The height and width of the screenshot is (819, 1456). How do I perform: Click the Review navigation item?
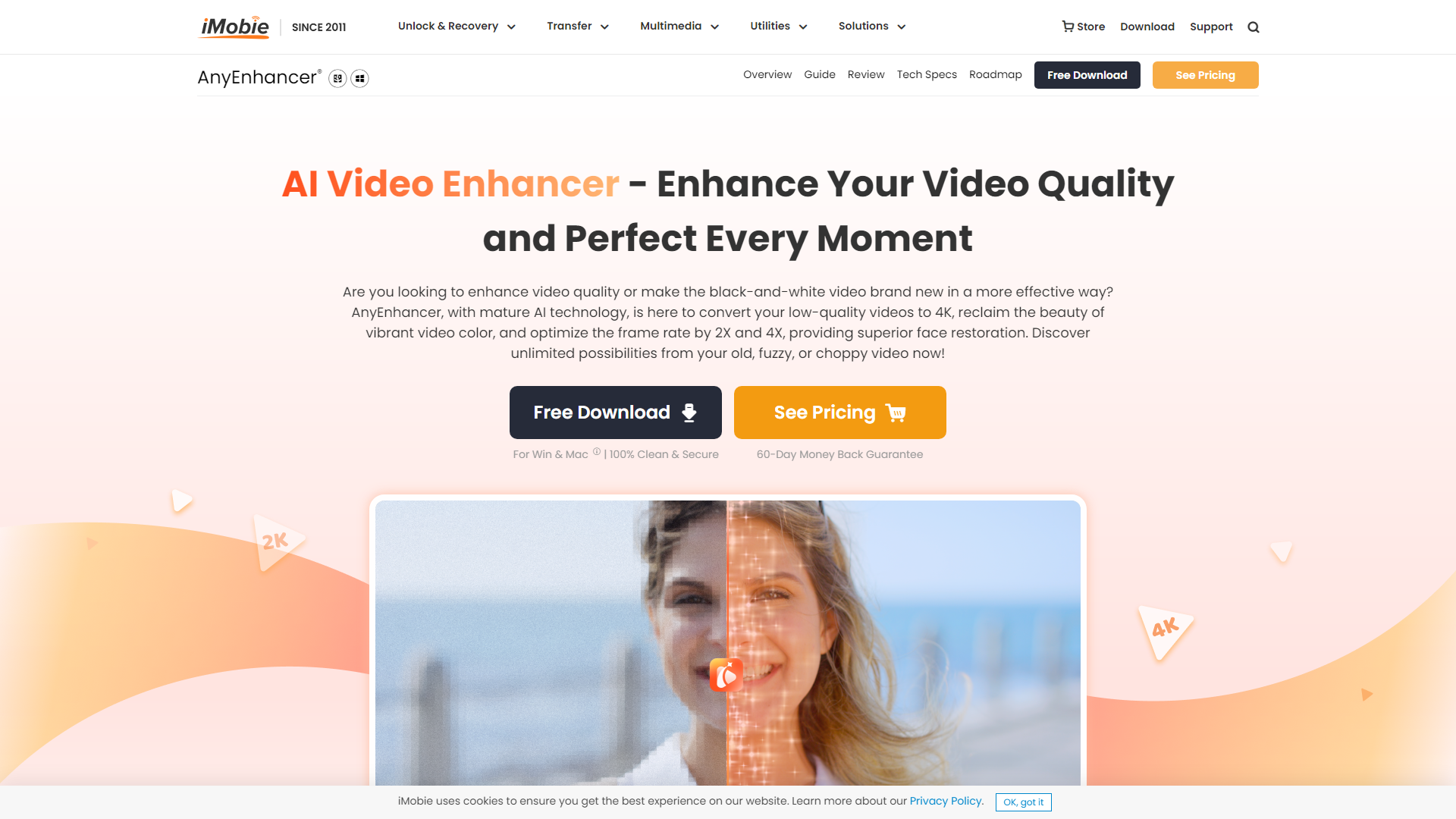tap(865, 74)
